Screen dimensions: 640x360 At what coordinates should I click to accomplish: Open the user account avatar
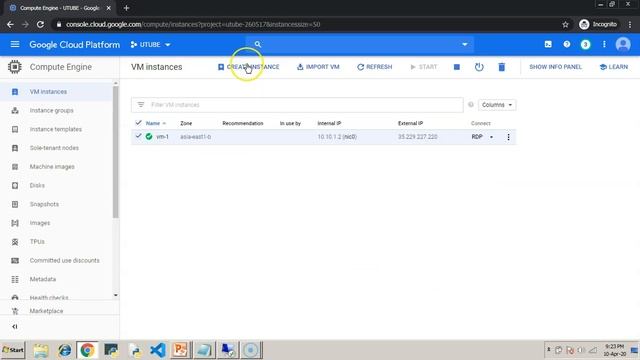coord(623,44)
